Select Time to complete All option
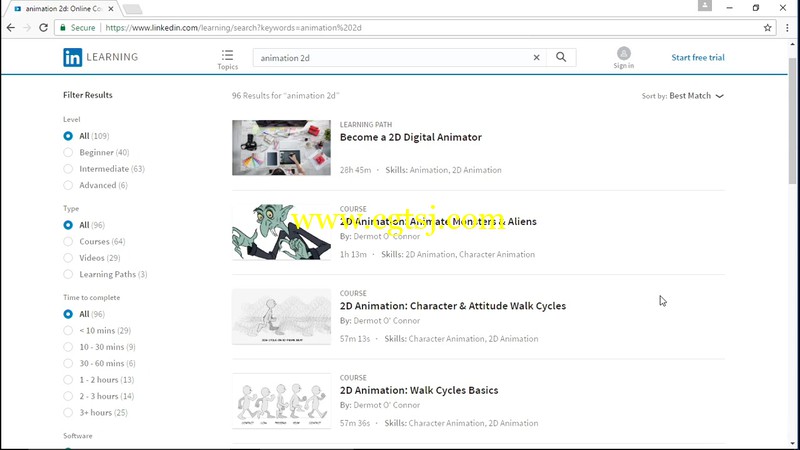The image size is (800, 450). click(x=68, y=314)
